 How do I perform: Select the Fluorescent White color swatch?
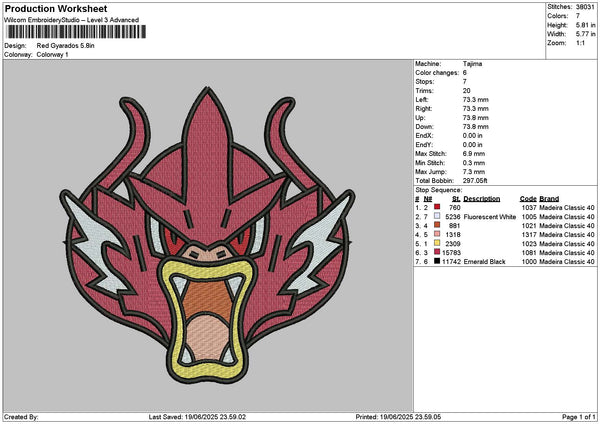437,216
